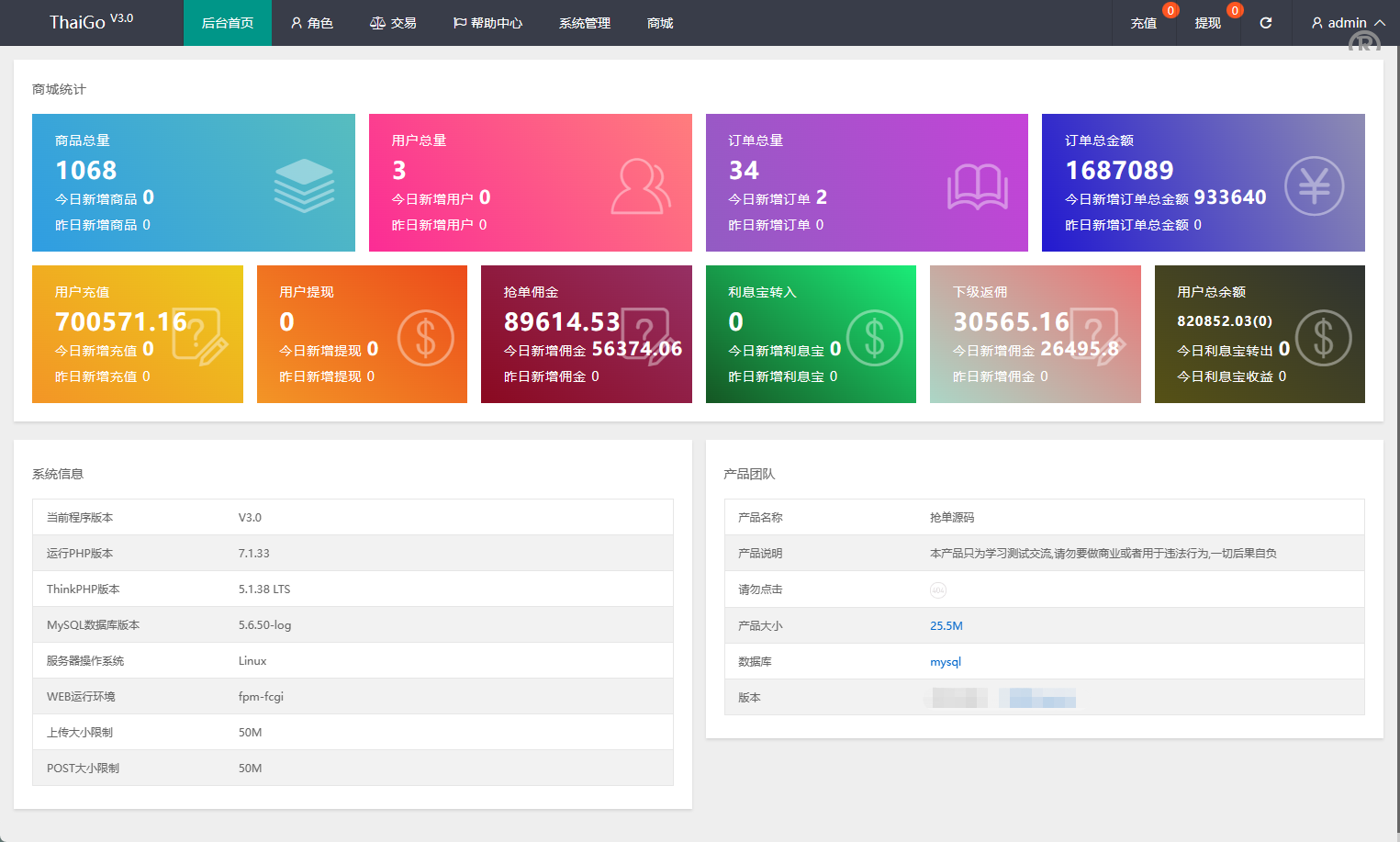Click the user silhouette icon in 用户总量 card
1400x842 pixels.
[641, 186]
